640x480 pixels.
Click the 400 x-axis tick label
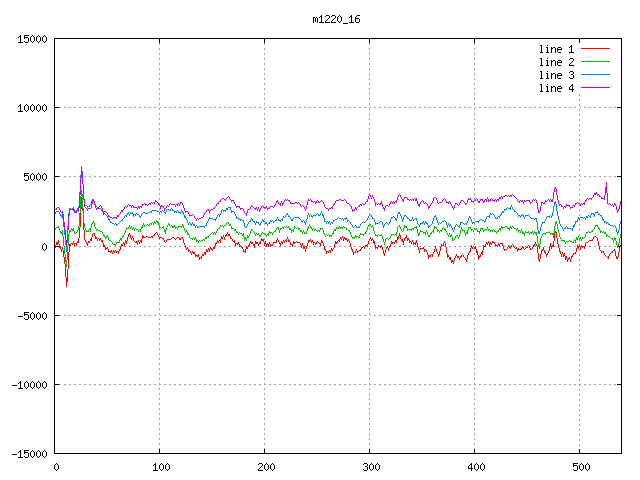tap(475, 467)
